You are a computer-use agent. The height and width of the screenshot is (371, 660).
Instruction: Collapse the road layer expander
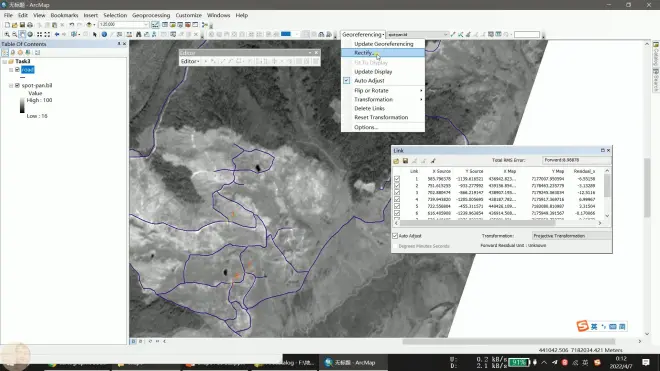(11, 69)
